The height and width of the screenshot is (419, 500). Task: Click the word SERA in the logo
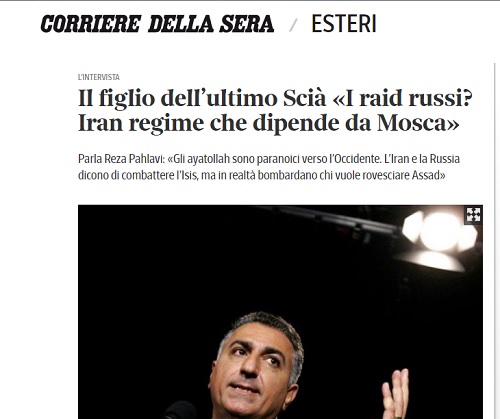(247, 24)
